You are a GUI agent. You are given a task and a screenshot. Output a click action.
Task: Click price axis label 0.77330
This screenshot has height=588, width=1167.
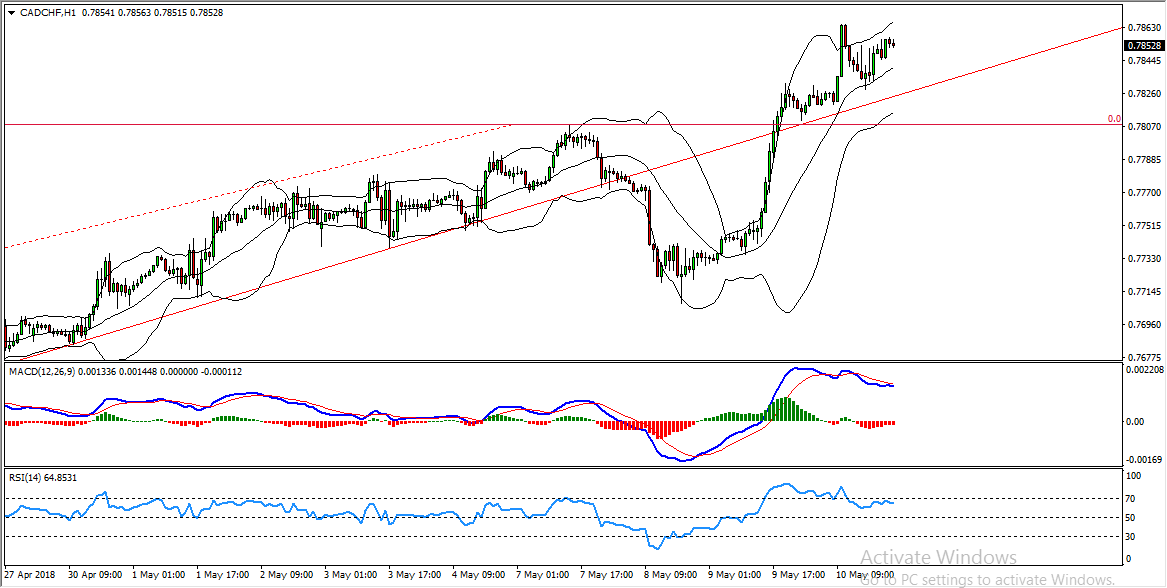coord(1145,259)
